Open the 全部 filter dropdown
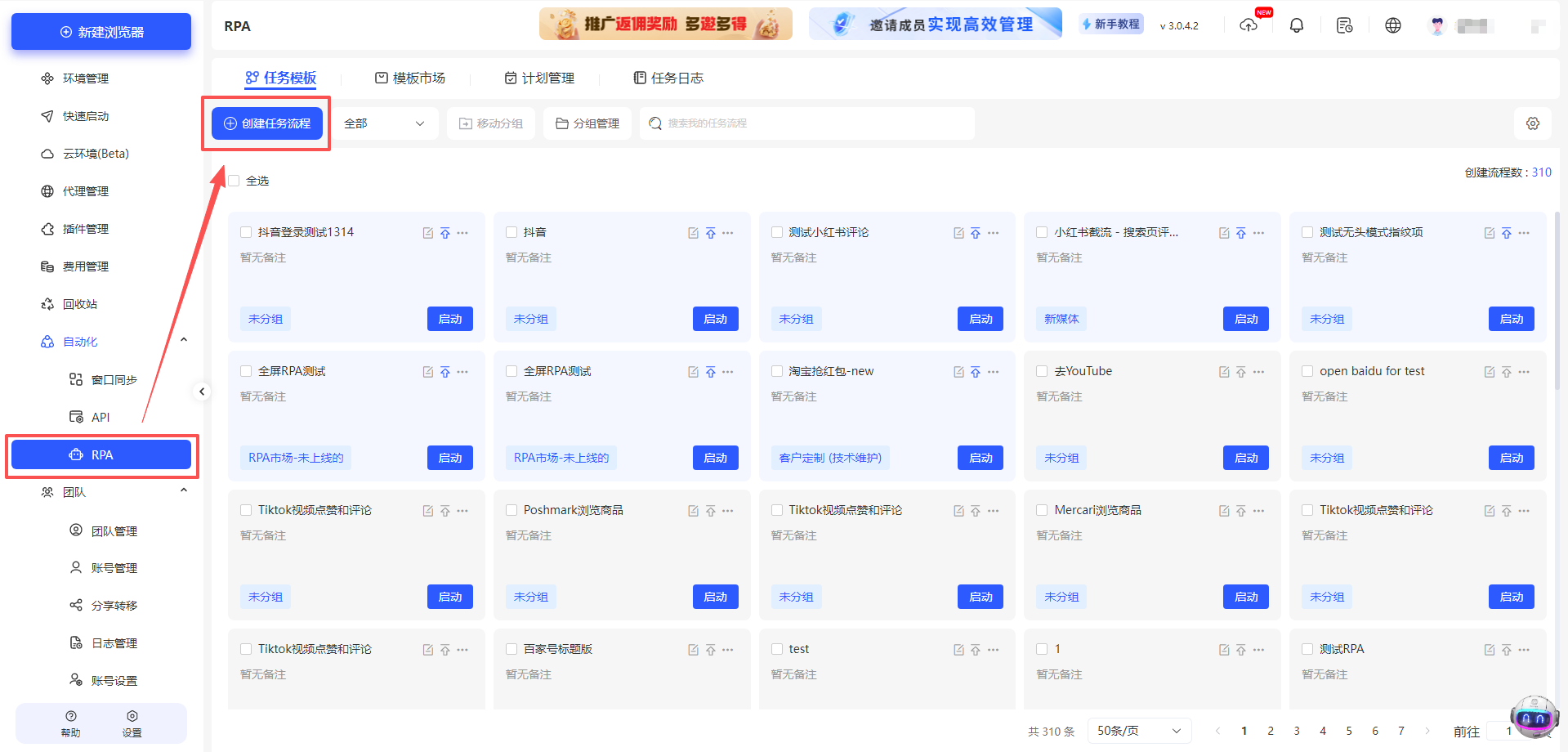1568x752 pixels. (x=384, y=123)
